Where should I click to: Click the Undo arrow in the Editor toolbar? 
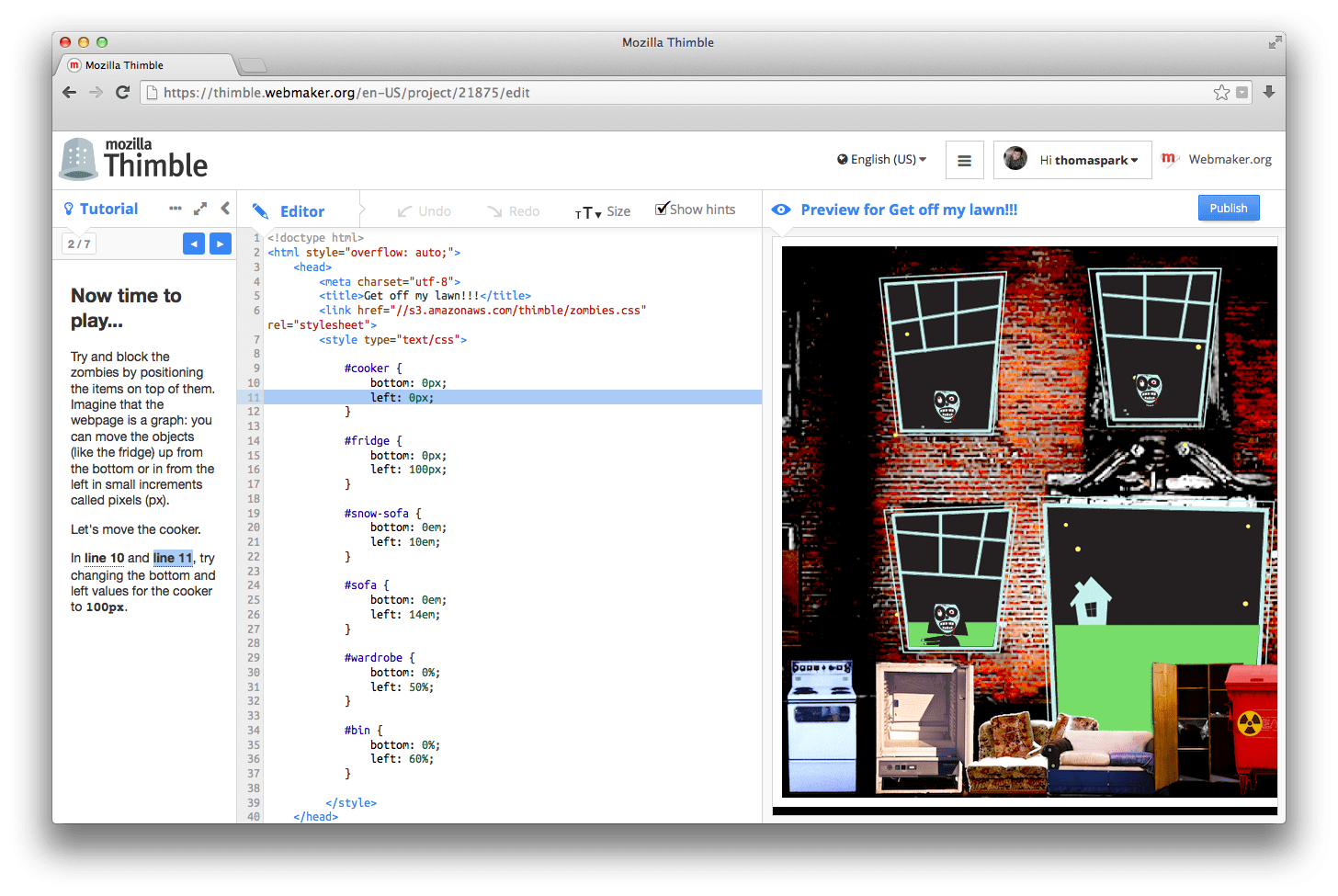pos(405,210)
